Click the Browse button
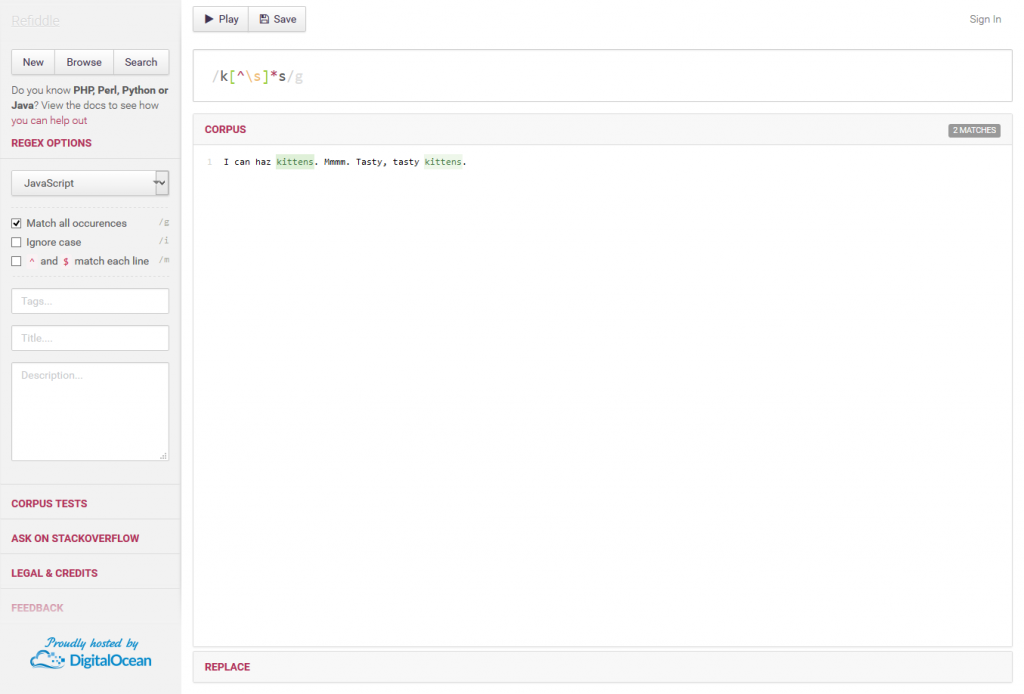The height and width of the screenshot is (694, 1024). (x=84, y=61)
